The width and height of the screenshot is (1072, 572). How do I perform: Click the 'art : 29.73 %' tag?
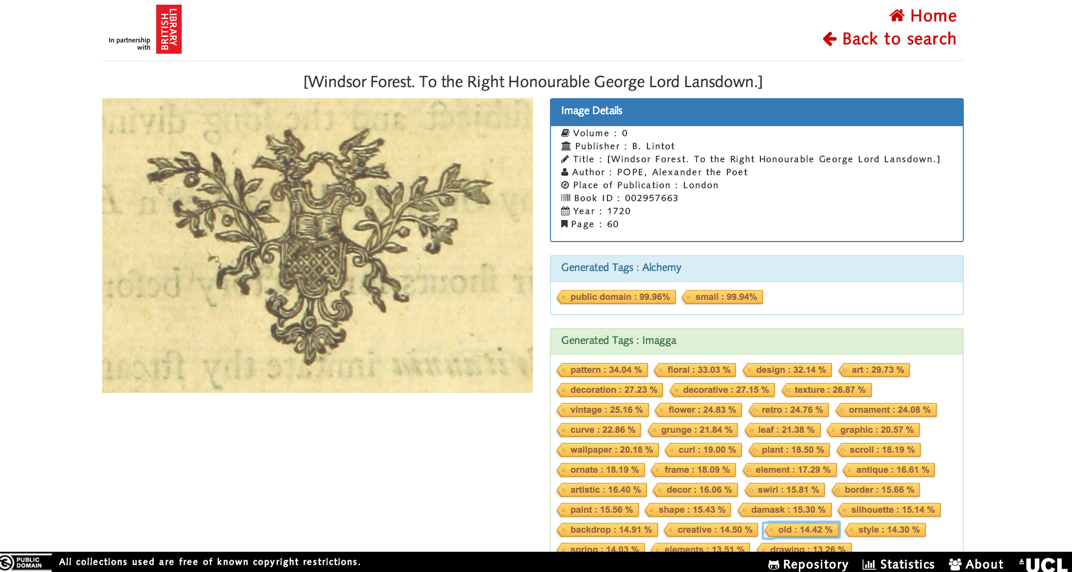click(874, 370)
